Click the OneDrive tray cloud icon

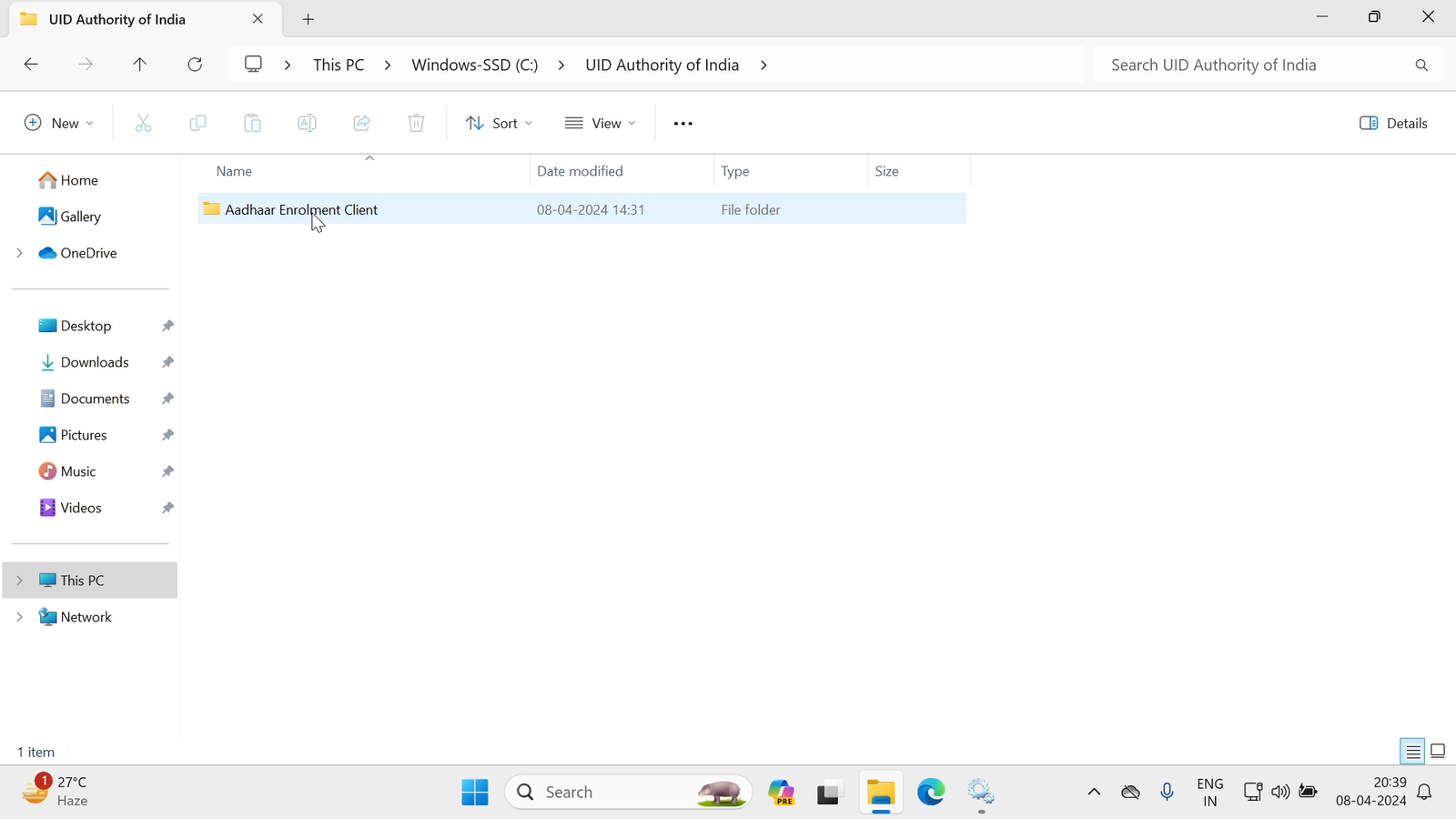tap(1130, 793)
